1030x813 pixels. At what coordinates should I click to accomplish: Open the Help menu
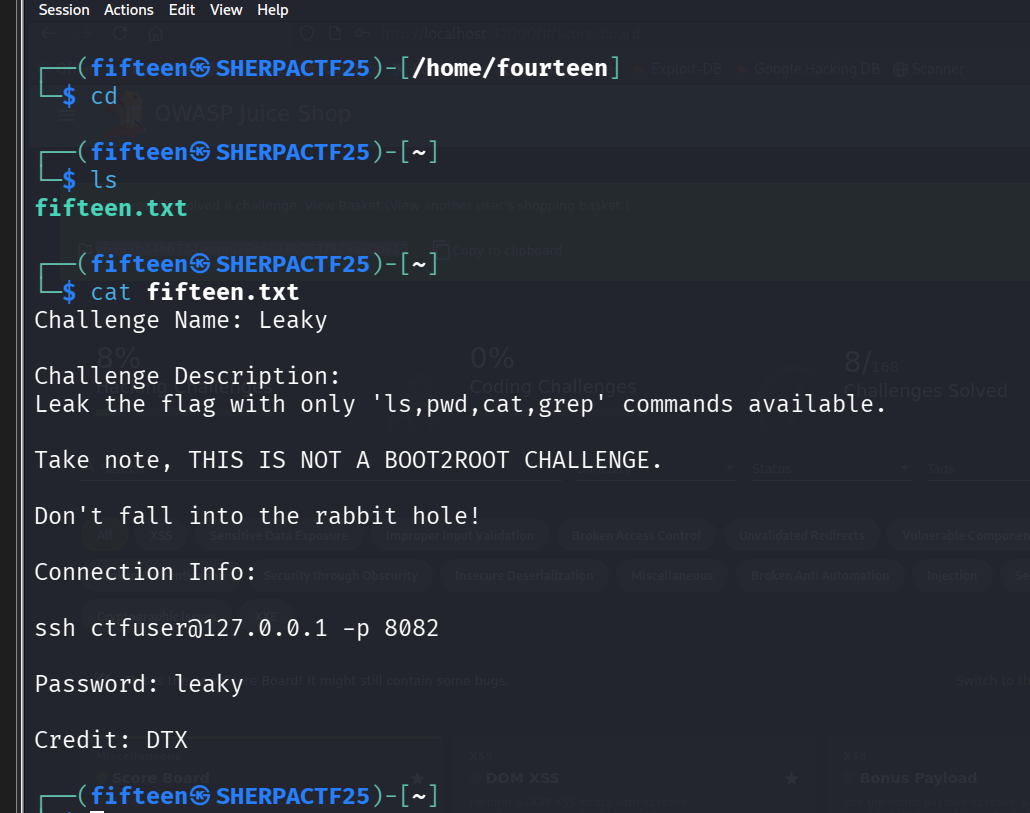tap(272, 10)
